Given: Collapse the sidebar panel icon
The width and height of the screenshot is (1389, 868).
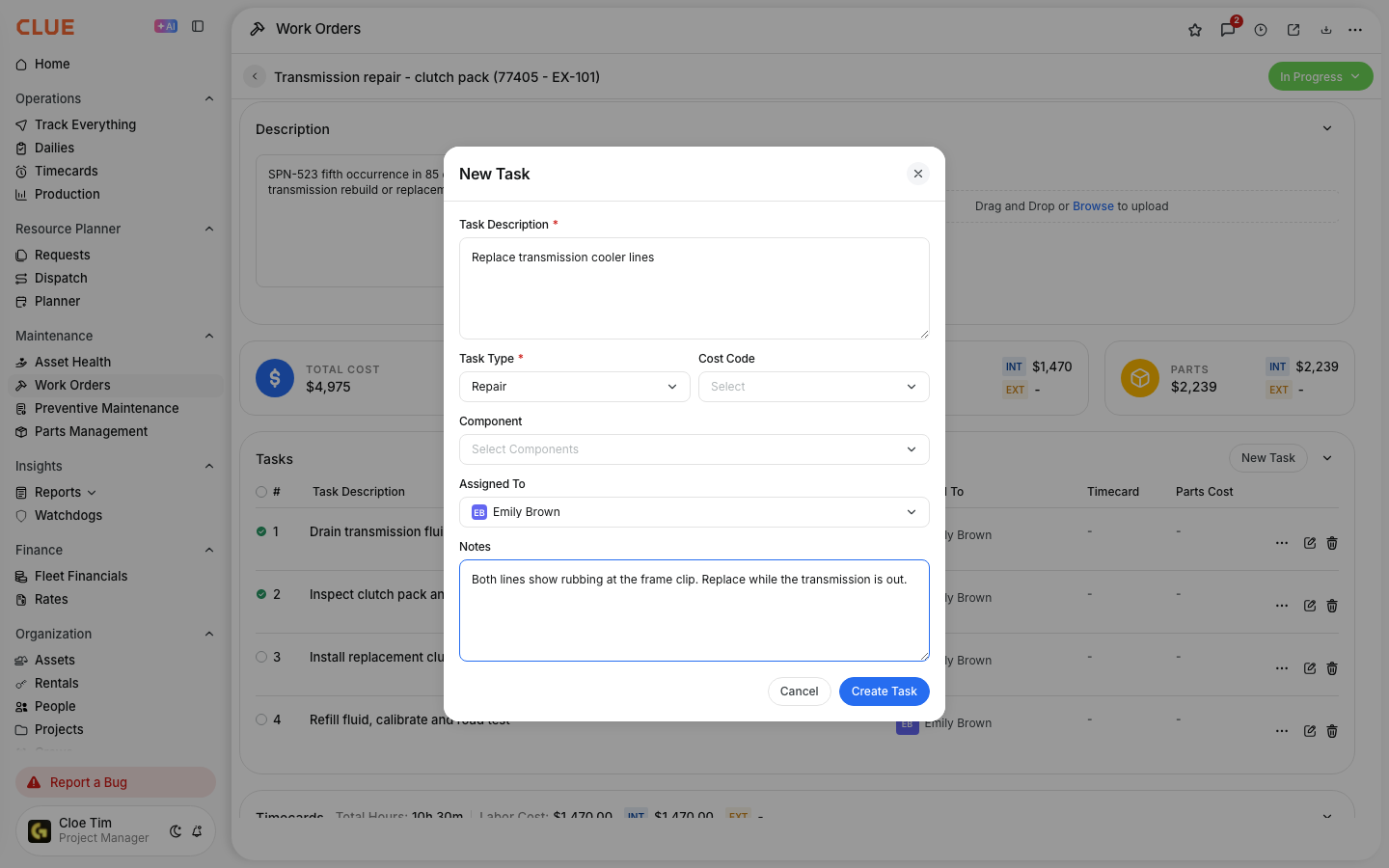Looking at the screenshot, I should click(198, 27).
